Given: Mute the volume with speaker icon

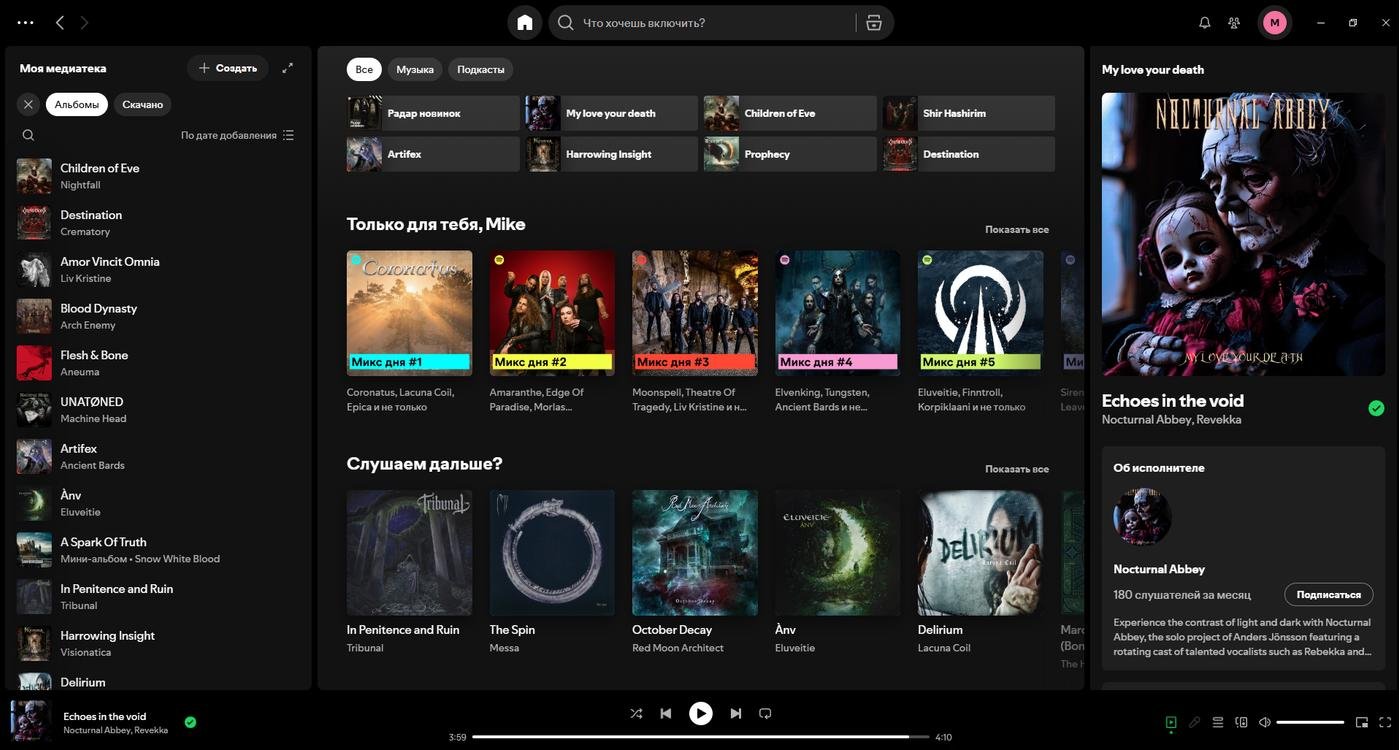Looking at the screenshot, I should pyautogui.click(x=1265, y=722).
